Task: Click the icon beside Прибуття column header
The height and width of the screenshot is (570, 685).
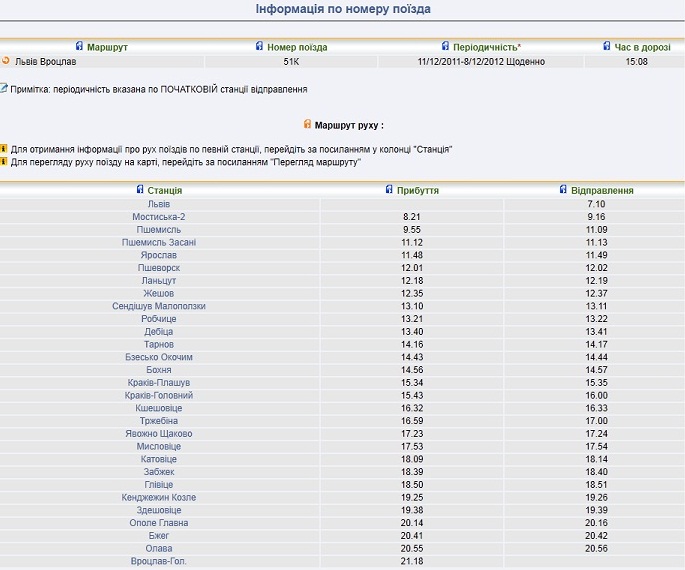Action: click(389, 190)
